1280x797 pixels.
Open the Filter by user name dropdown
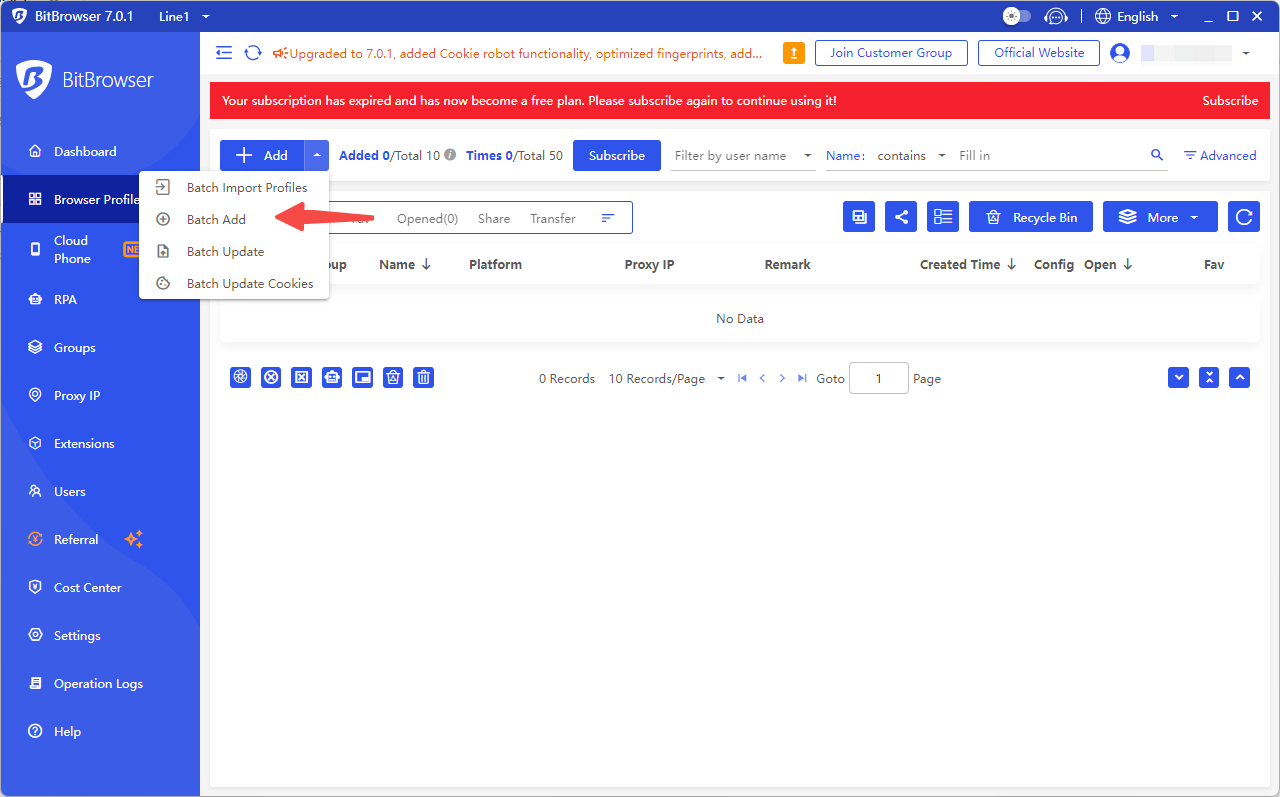(x=743, y=155)
